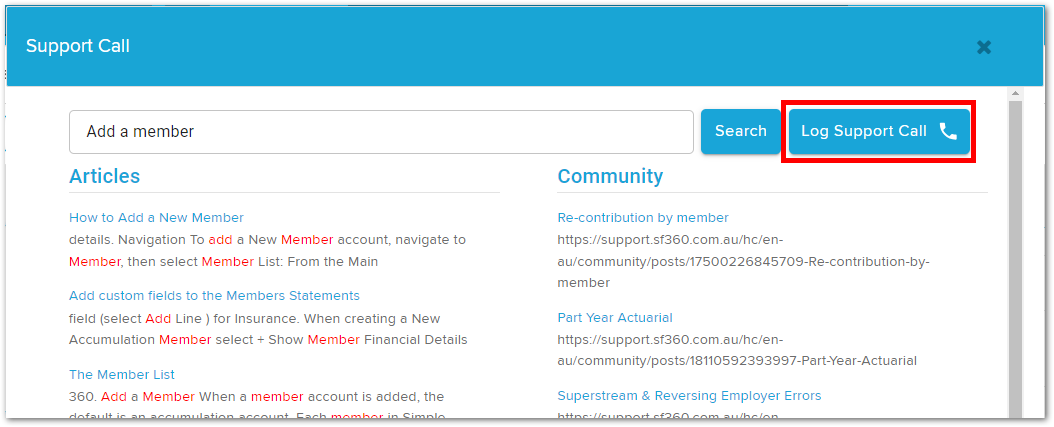Select the Articles section heading
Image resolution: width=1054 pixels, height=427 pixels.
[105, 176]
